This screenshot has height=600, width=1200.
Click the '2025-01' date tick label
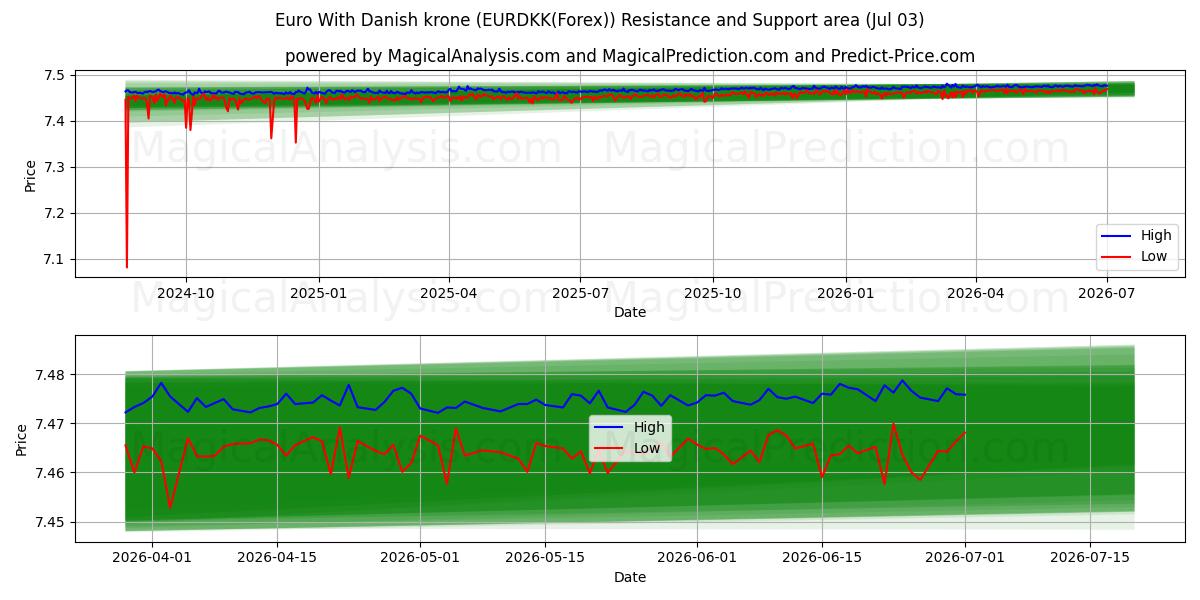319,293
